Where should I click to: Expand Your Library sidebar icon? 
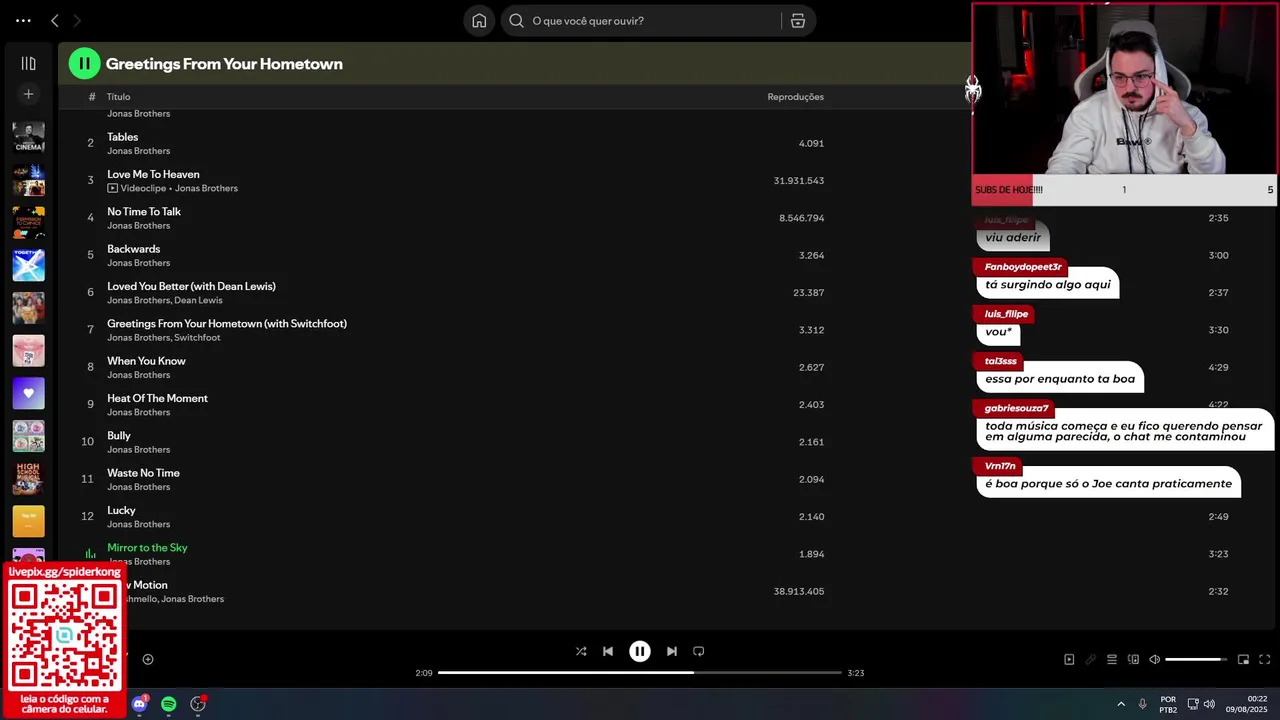[28, 63]
